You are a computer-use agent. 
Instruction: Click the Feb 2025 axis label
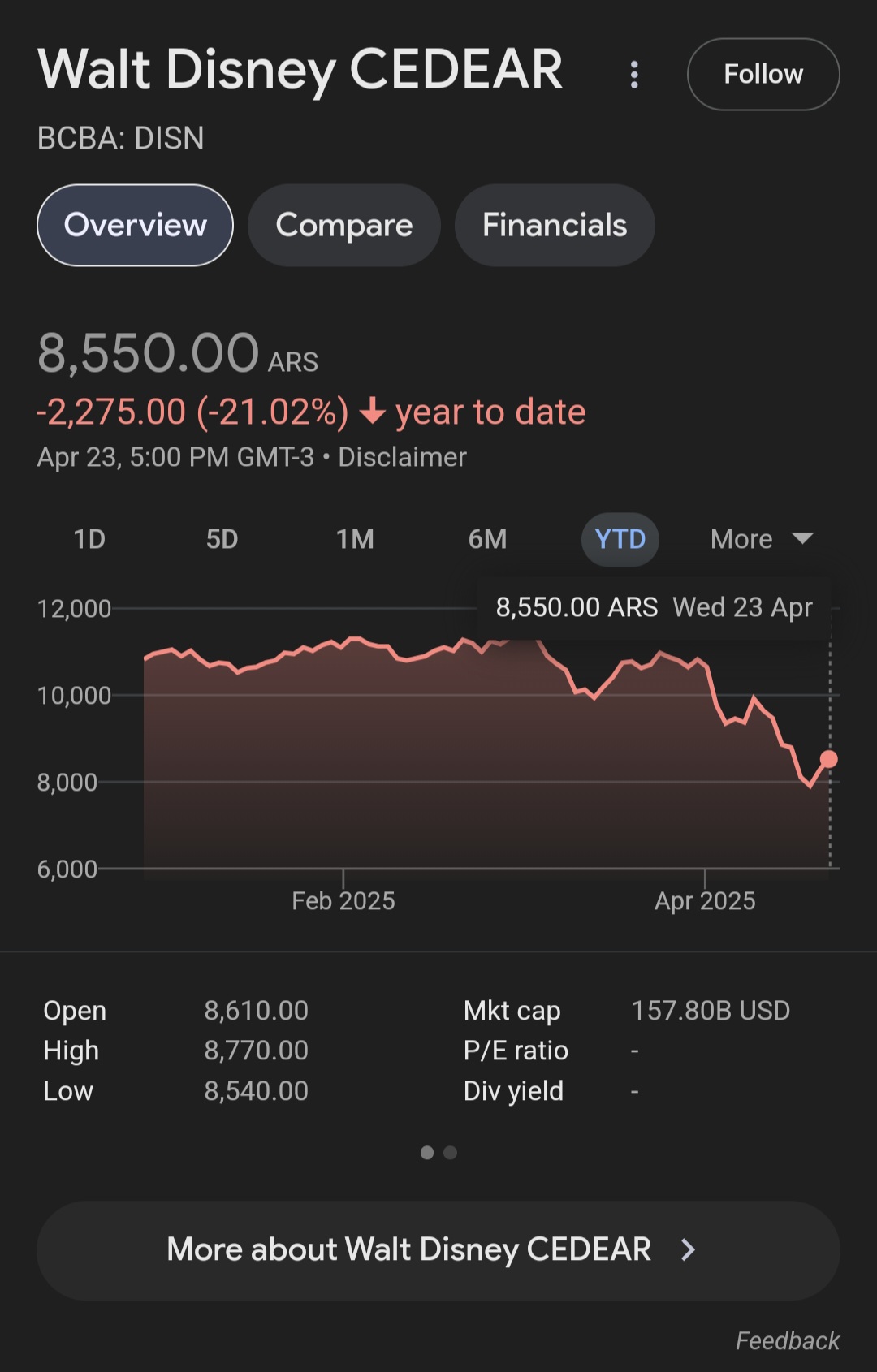pyautogui.click(x=343, y=901)
